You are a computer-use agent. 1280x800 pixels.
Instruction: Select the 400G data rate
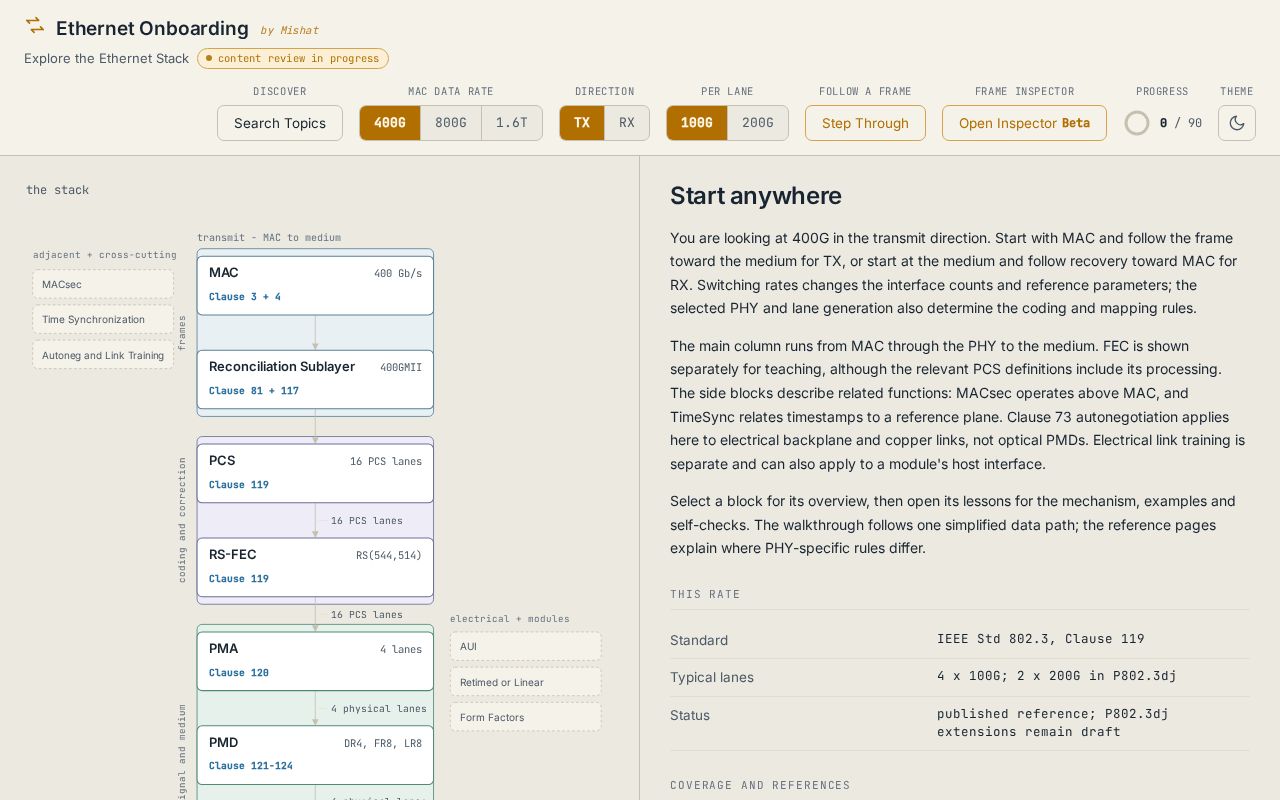390,123
